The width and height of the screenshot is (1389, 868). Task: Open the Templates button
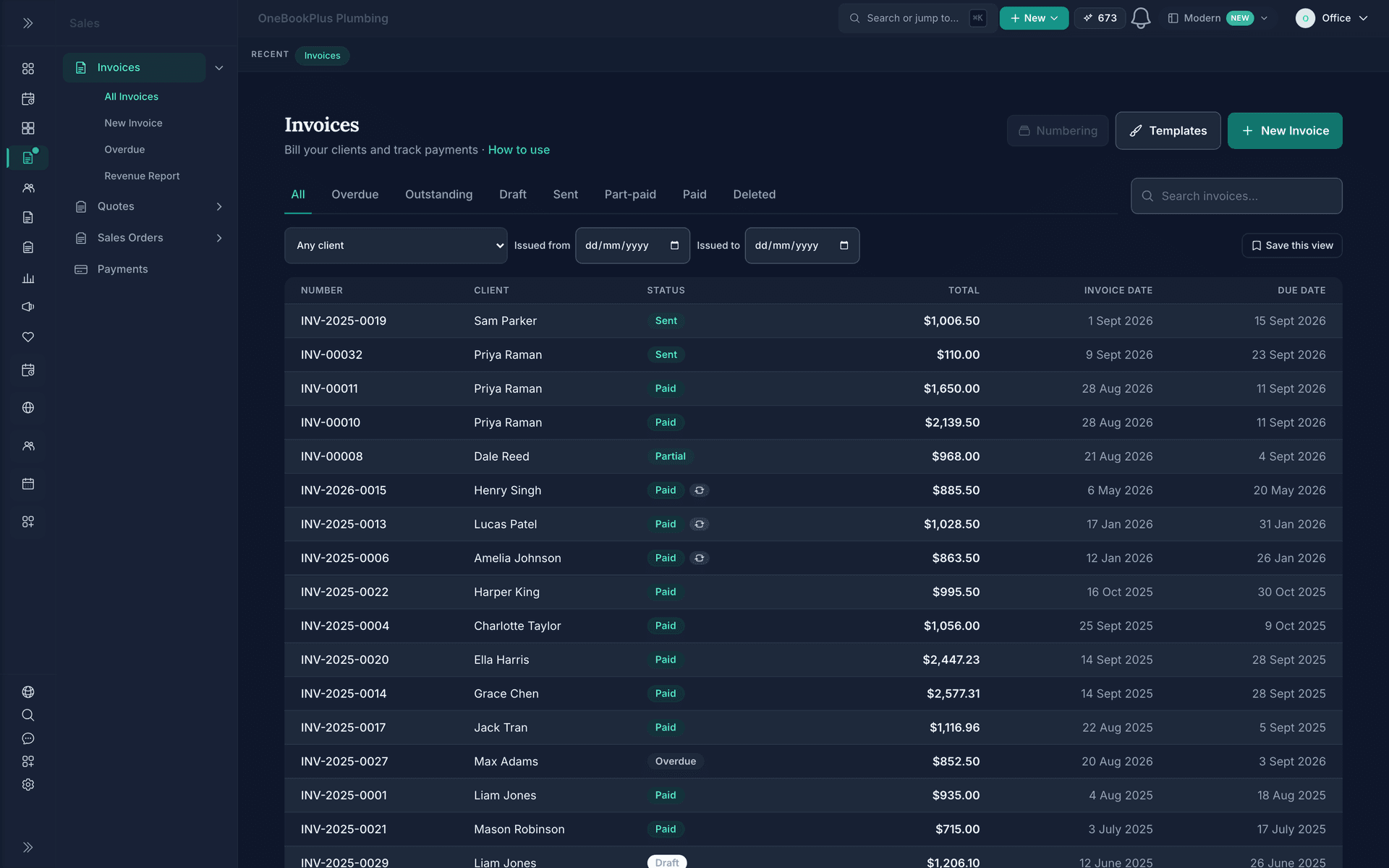pyautogui.click(x=1168, y=131)
